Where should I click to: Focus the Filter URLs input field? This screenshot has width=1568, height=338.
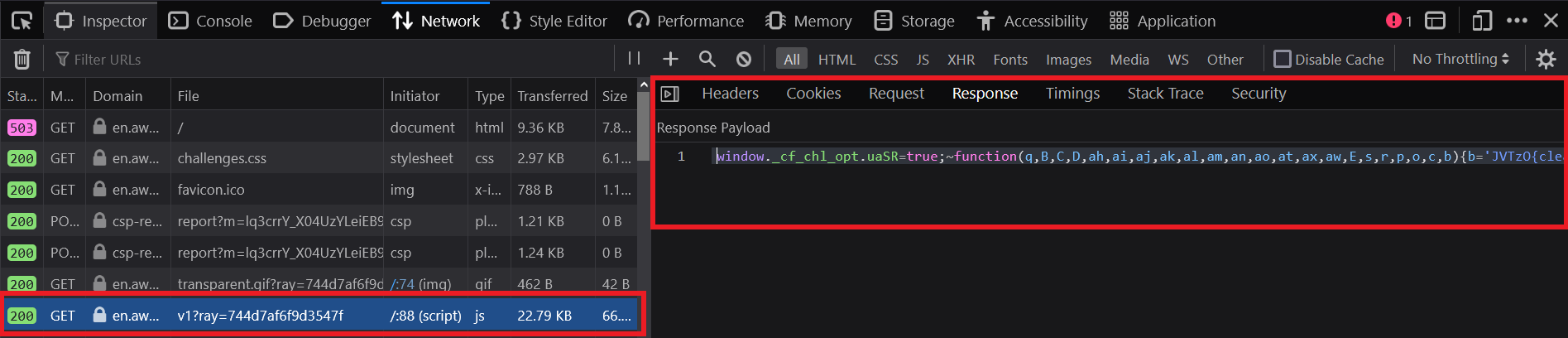point(331,59)
